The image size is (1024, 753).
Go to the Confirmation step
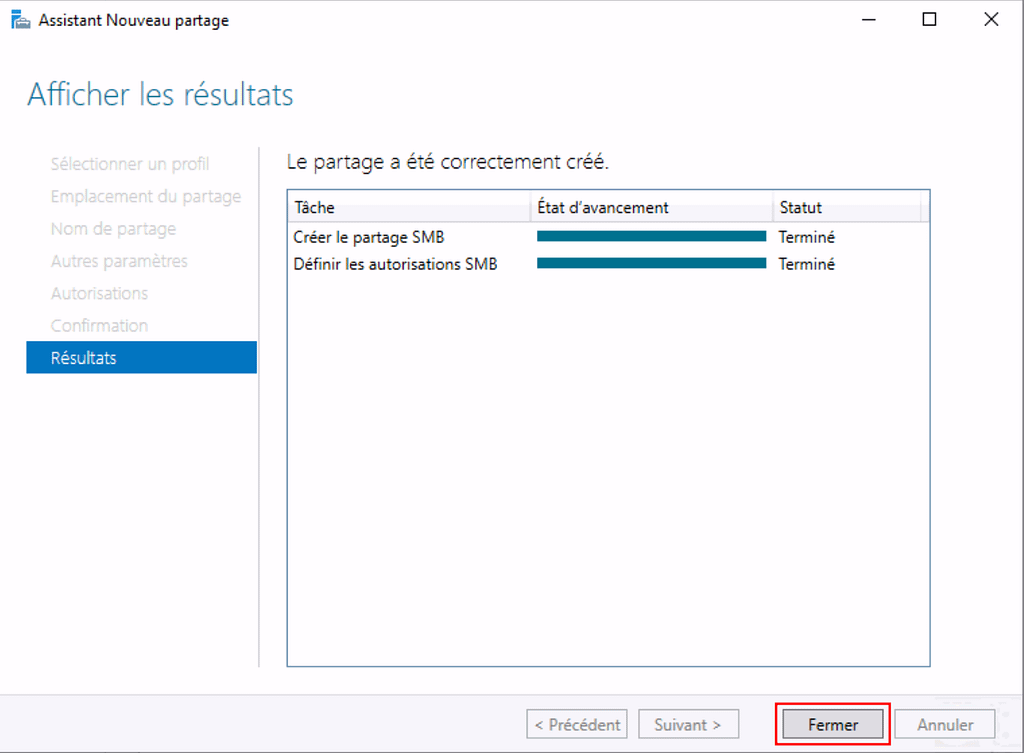tap(99, 326)
